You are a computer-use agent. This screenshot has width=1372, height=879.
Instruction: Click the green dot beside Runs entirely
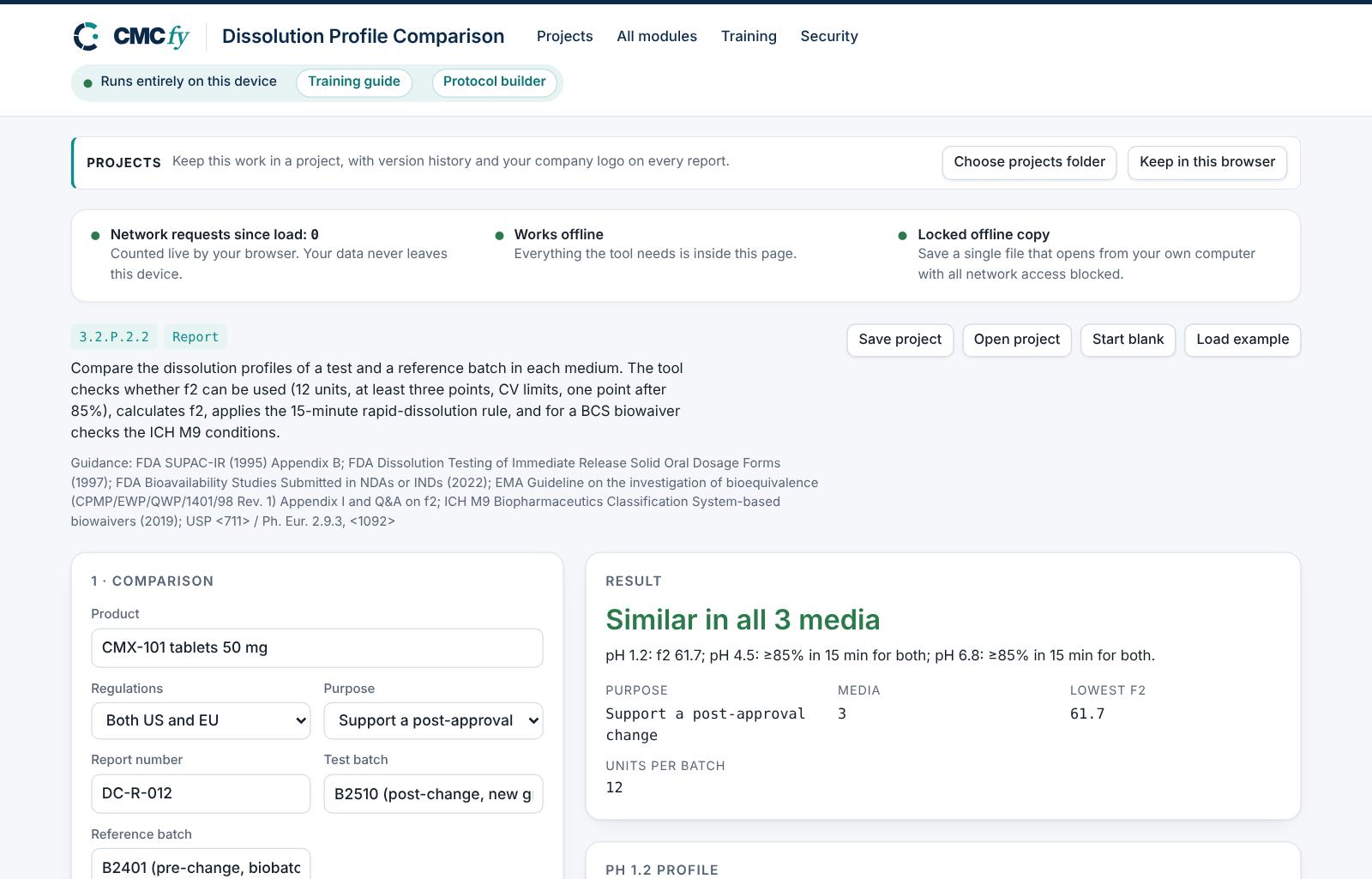(x=87, y=83)
